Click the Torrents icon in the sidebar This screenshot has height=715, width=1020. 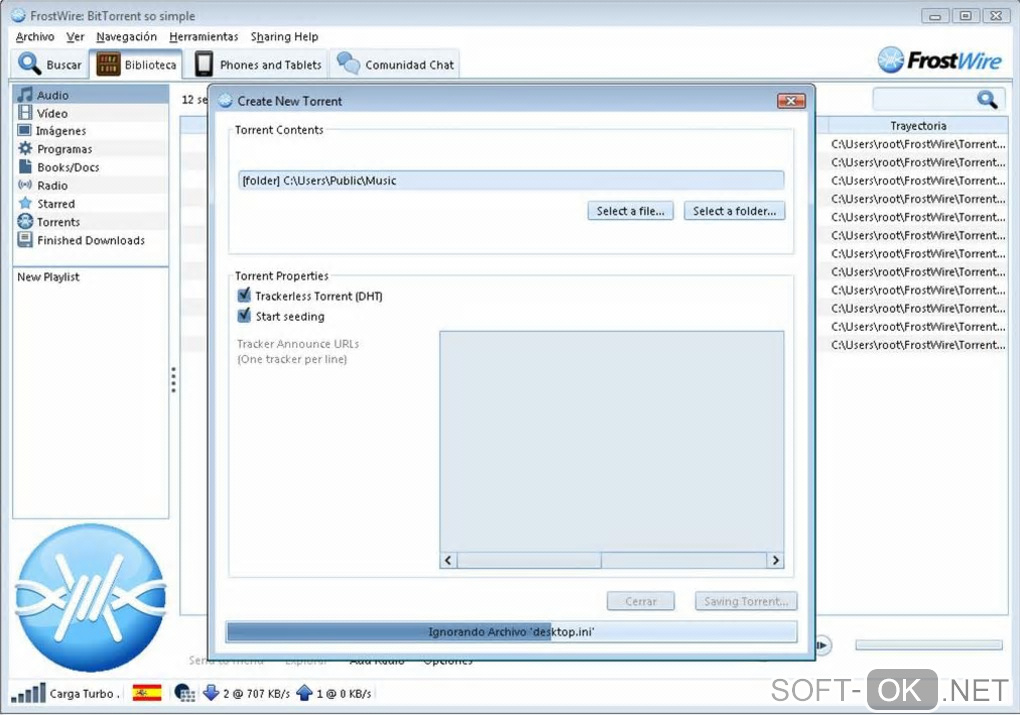pos(25,221)
